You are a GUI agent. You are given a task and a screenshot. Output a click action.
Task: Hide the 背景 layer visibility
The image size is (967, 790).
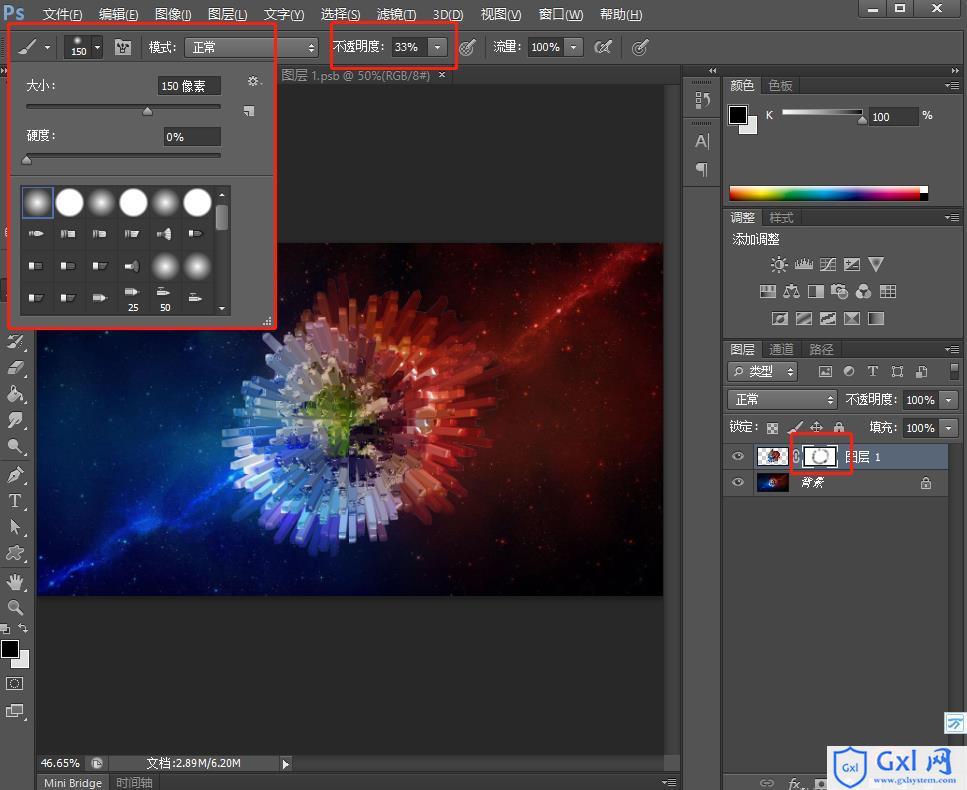click(x=738, y=482)
